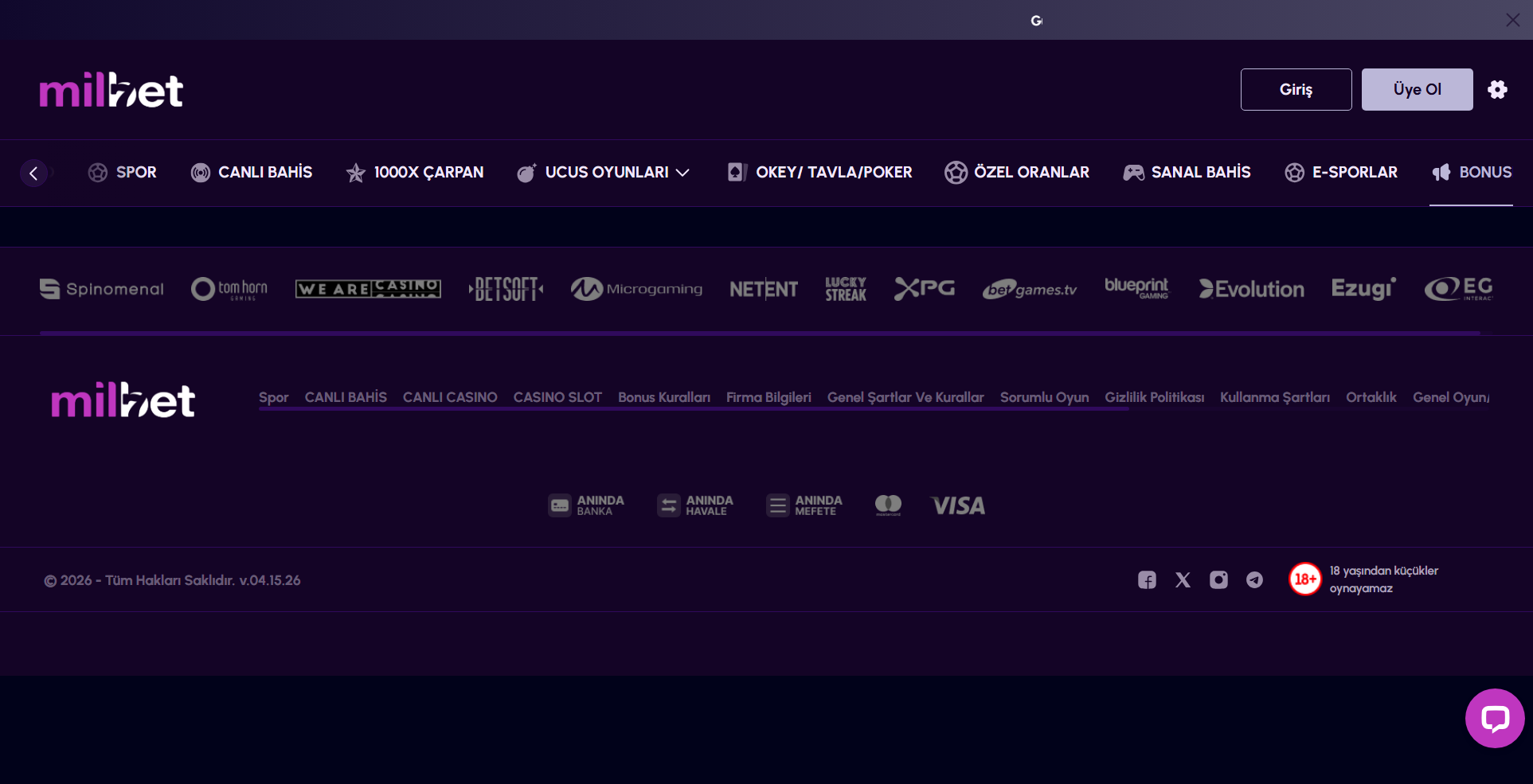Open the Bonus Kuralları link
The image size is (1533, 784).
664,397
